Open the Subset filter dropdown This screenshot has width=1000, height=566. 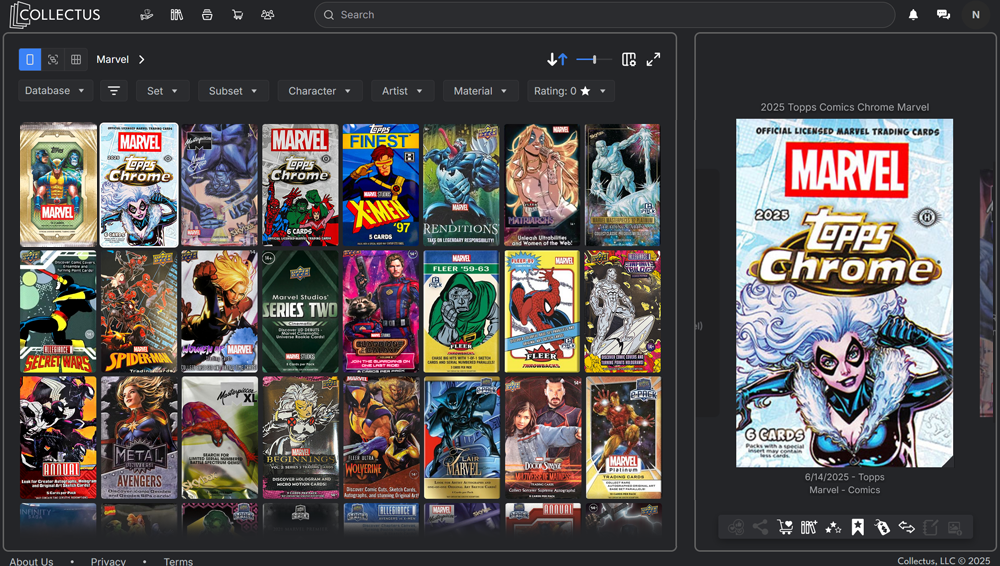pos(233,91)
